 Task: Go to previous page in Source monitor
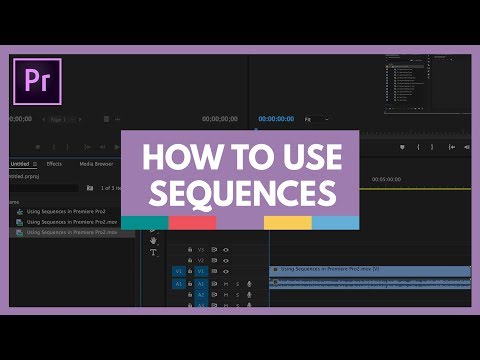coord(43,119)
